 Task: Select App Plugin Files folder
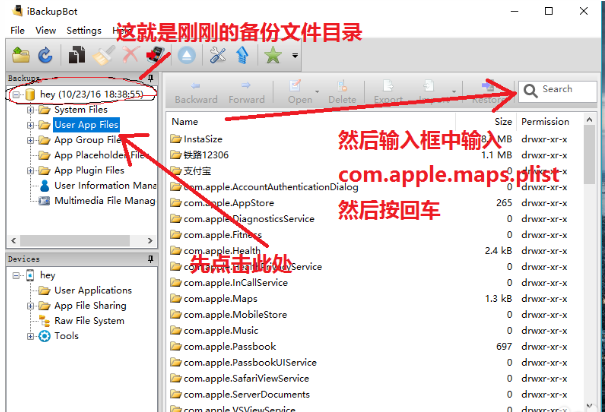pos(89,170)
